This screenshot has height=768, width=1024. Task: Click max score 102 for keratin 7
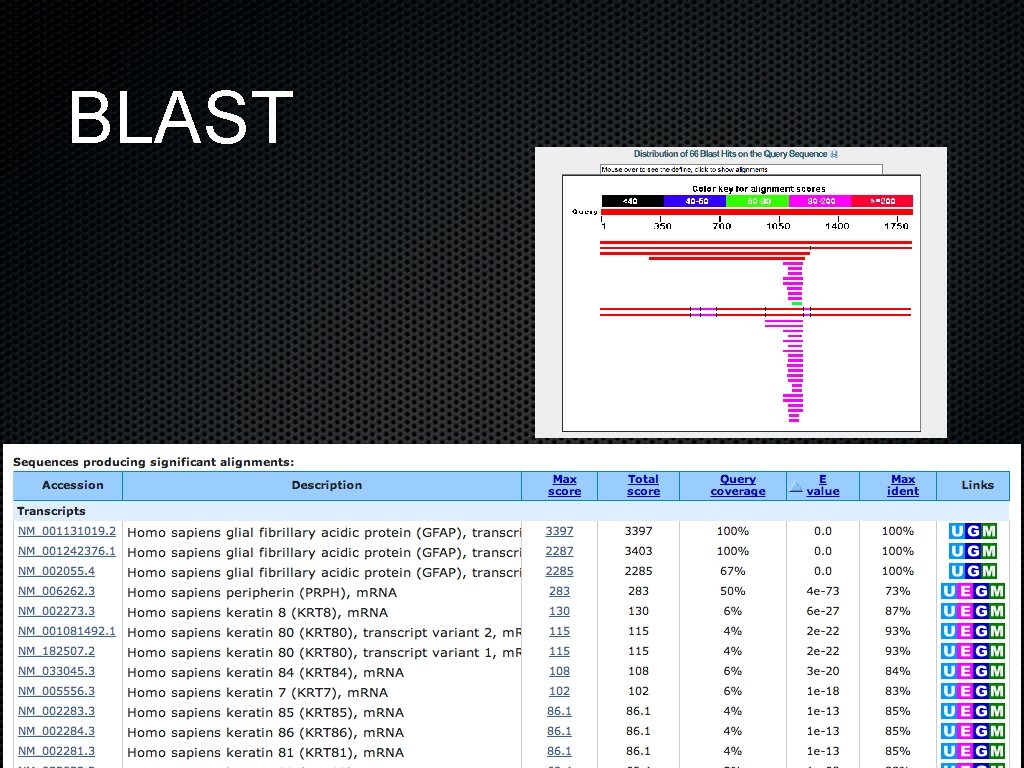pos(560,691)
